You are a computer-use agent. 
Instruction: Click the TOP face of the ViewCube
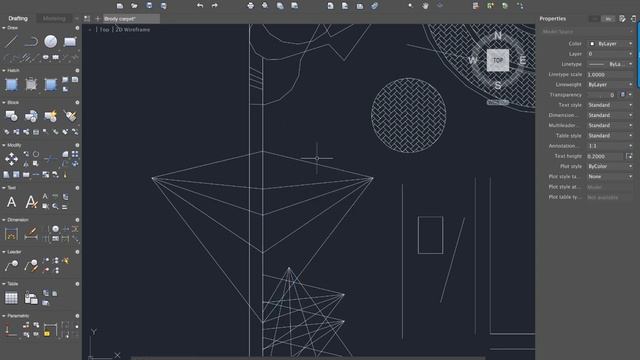tap(498, 60)
